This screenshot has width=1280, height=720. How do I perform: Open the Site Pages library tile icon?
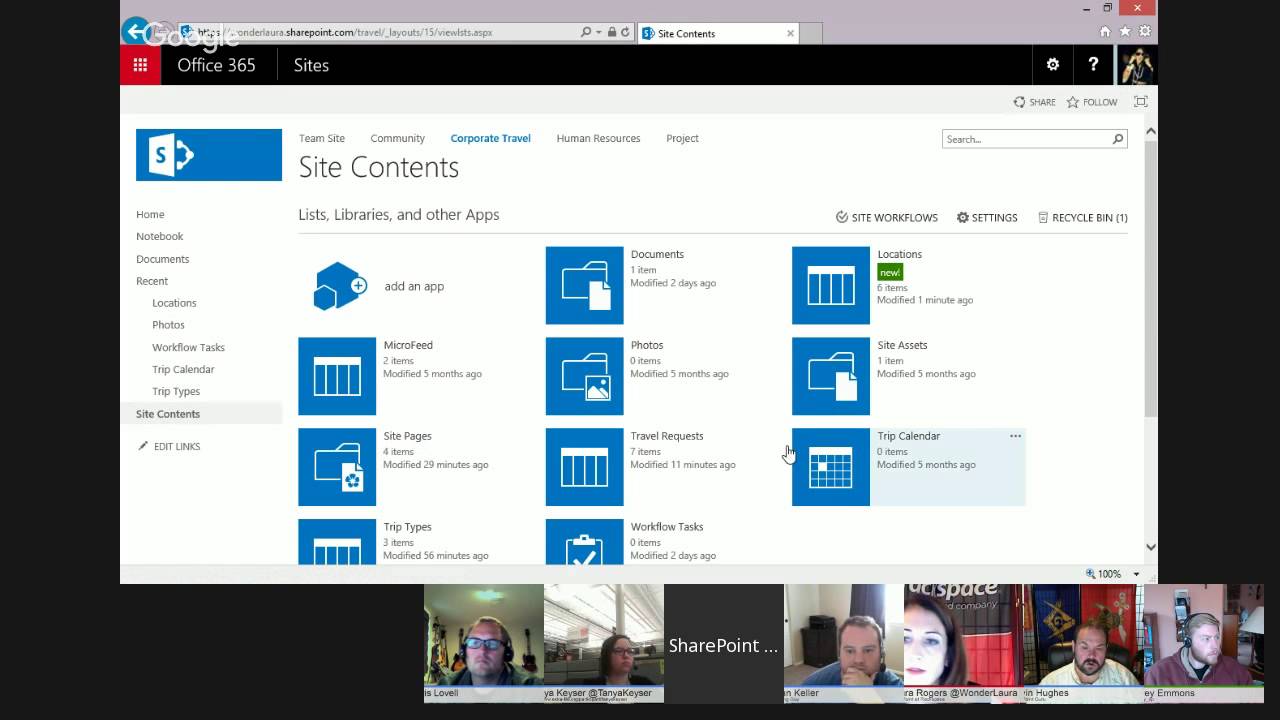pos(337,467)
